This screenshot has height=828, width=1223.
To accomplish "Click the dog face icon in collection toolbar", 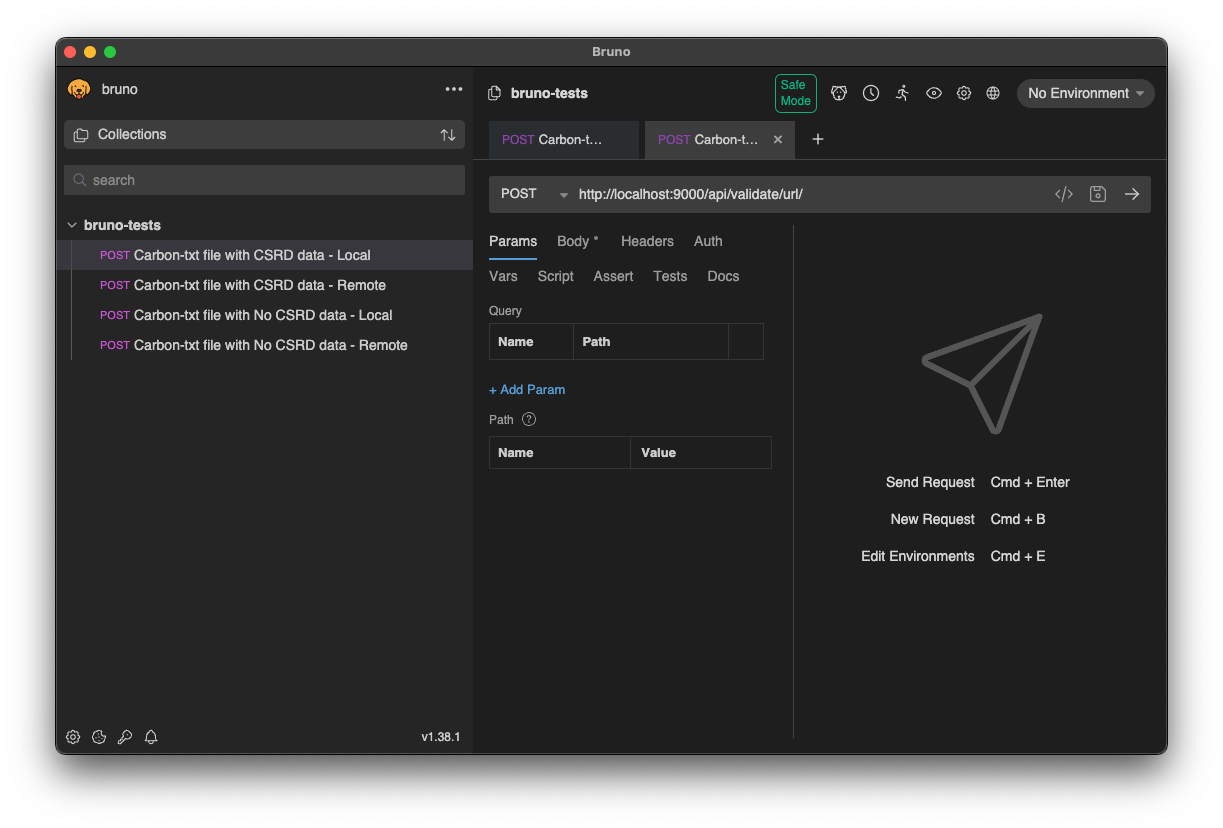I will point(839,93).
